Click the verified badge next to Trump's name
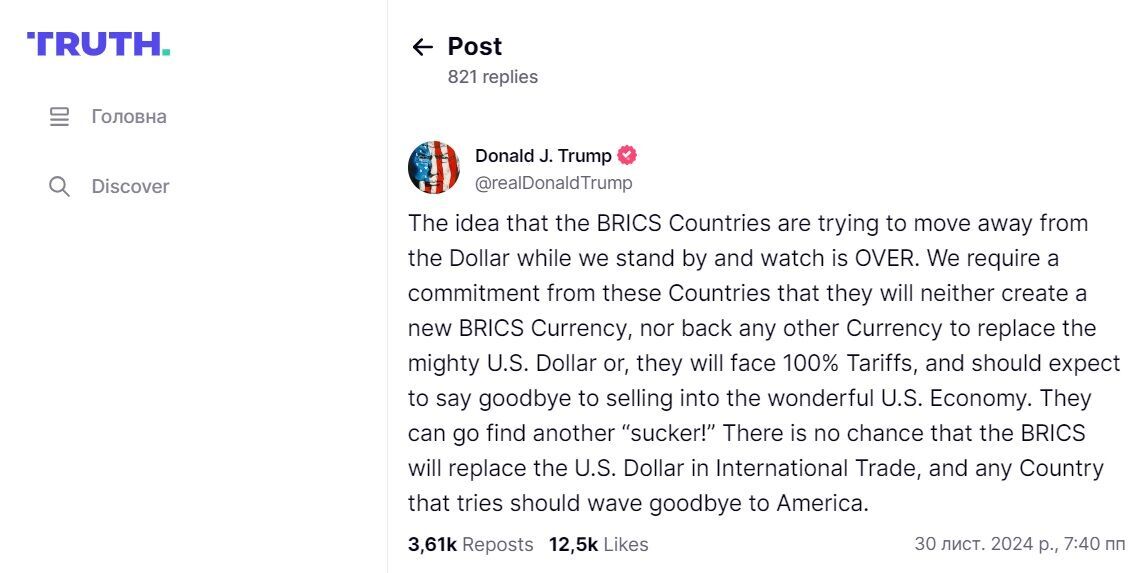Image resolution: width=1142 pixels, height=573 pixels. pos(627,155)
